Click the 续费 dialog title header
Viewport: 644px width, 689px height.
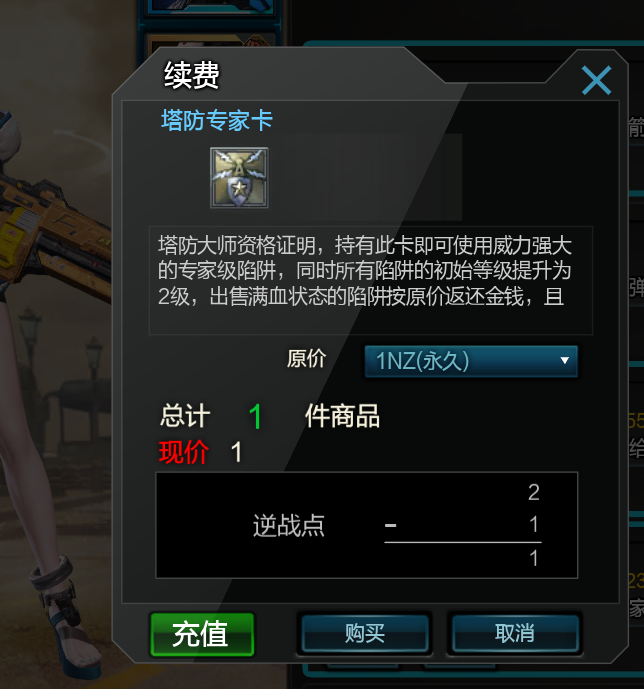pyautogui.click(x=192, y=75)
